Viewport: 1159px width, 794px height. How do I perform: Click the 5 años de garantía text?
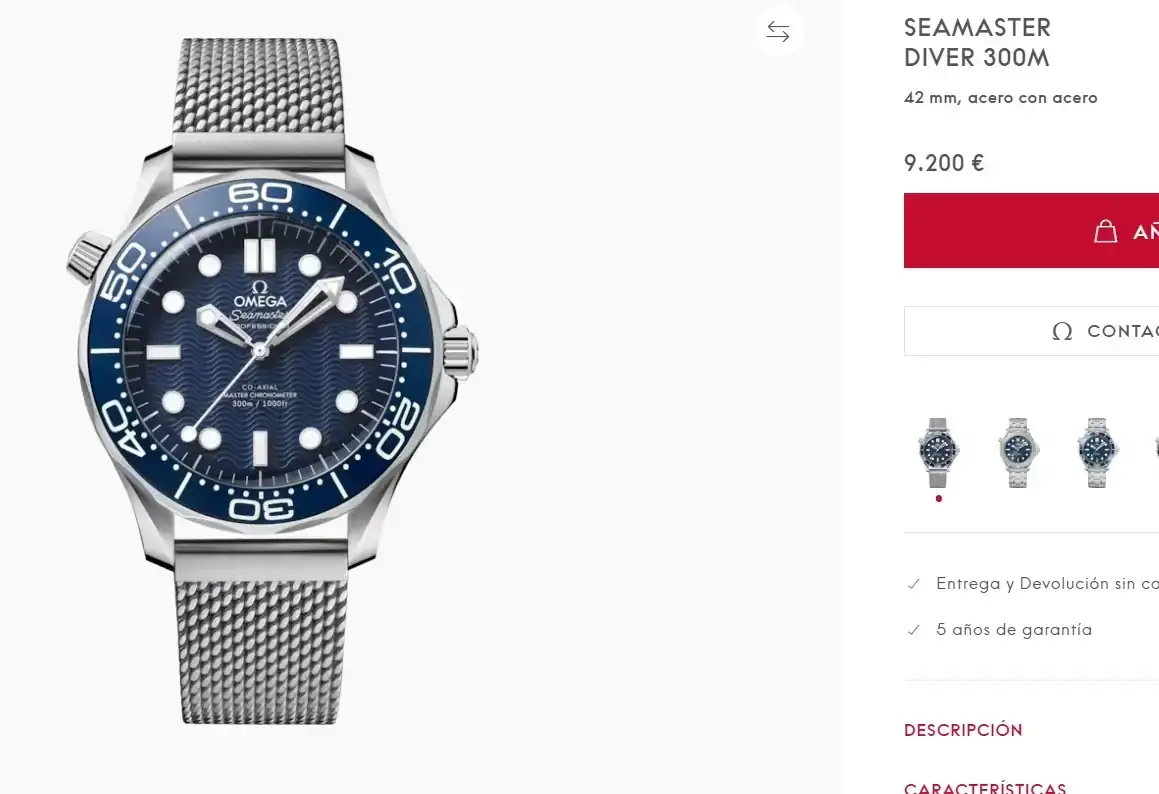(1014, 630)
